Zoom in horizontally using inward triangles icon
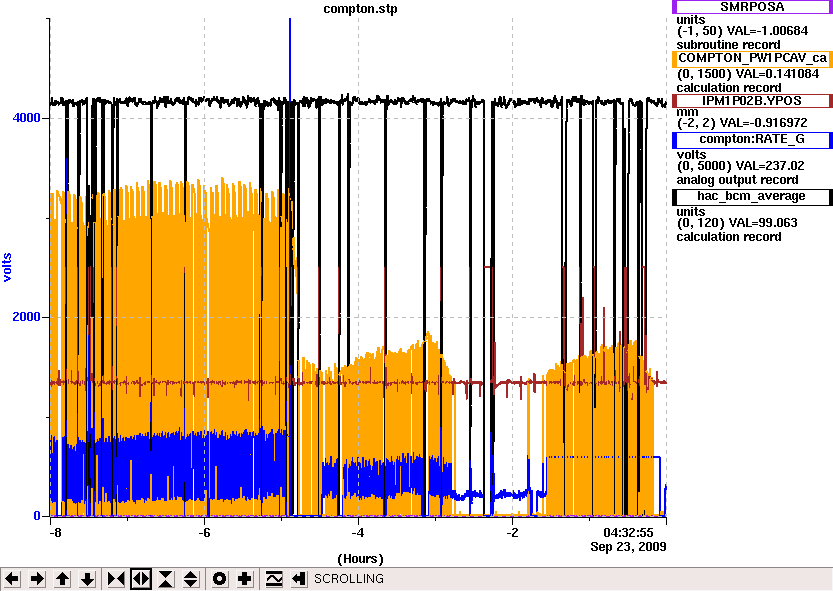This screenshot has width=833, height=591. (x=116, y=579)
